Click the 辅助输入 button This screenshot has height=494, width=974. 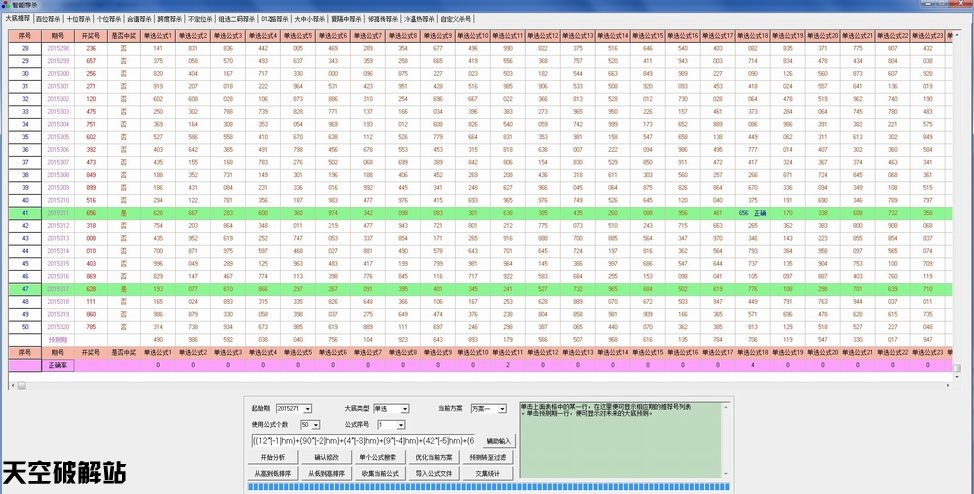point(498,440)
